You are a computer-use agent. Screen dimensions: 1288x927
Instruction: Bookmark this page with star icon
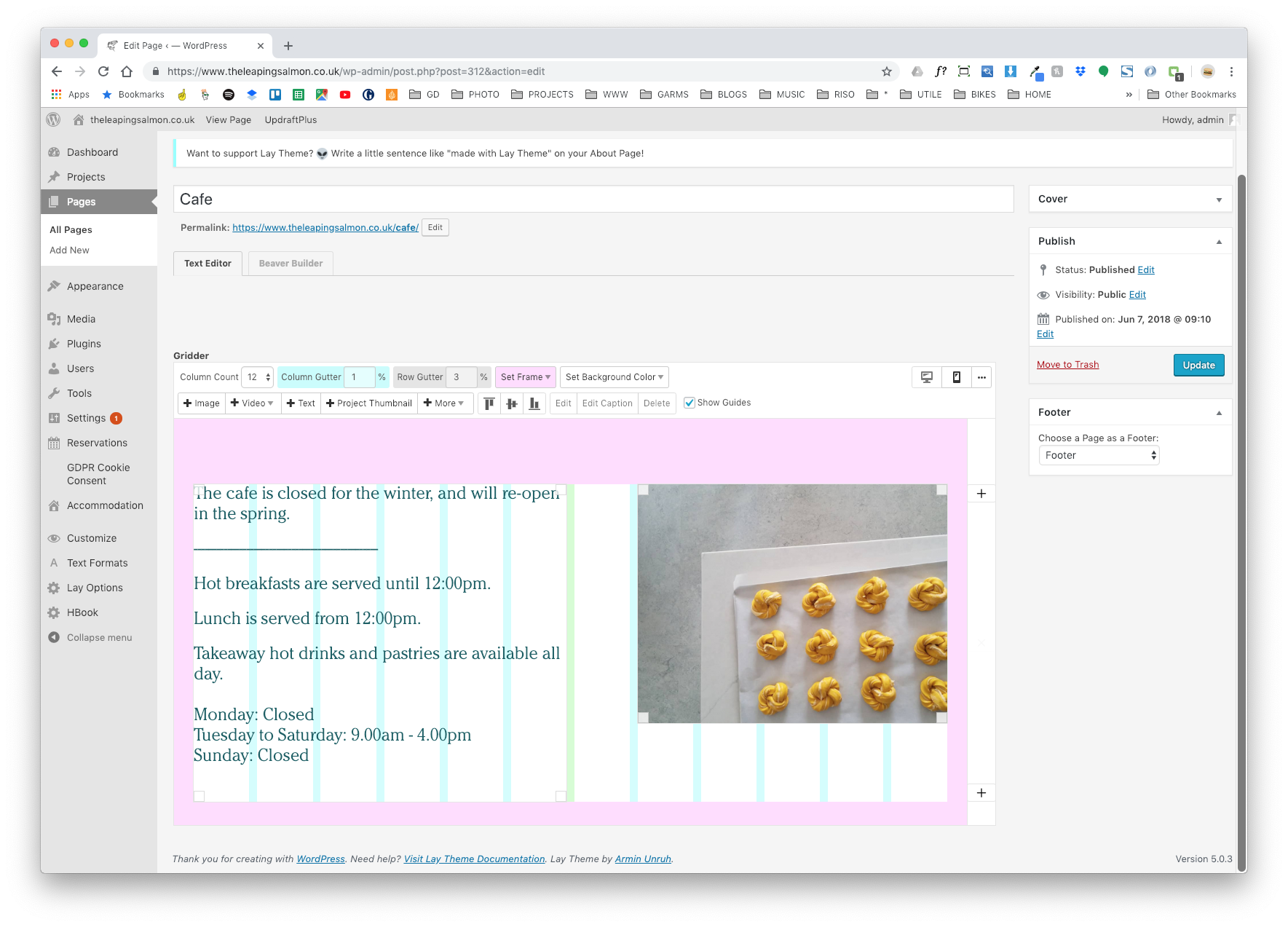tap(886, 71)
